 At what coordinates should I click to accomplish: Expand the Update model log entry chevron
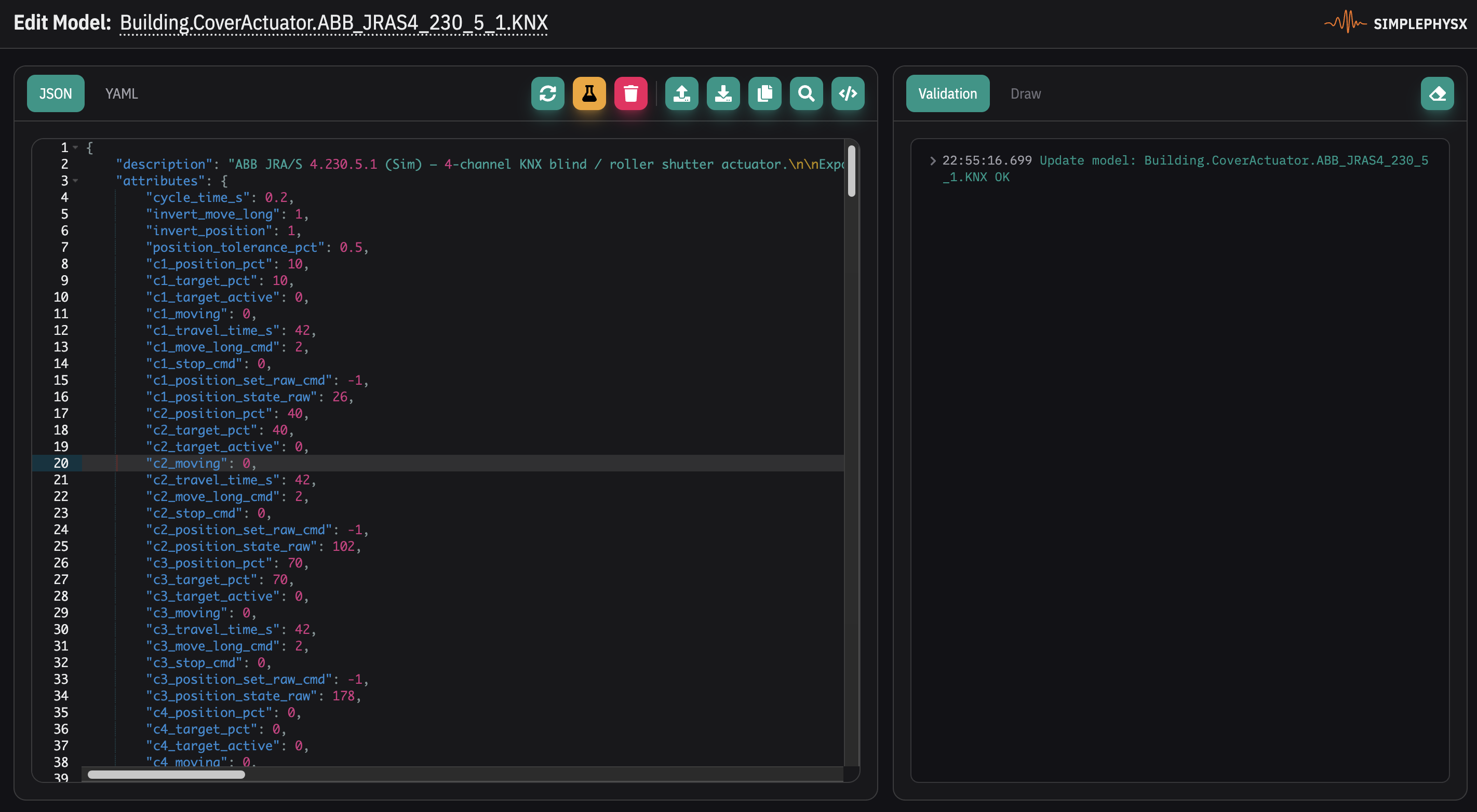[x=932, y=160]
